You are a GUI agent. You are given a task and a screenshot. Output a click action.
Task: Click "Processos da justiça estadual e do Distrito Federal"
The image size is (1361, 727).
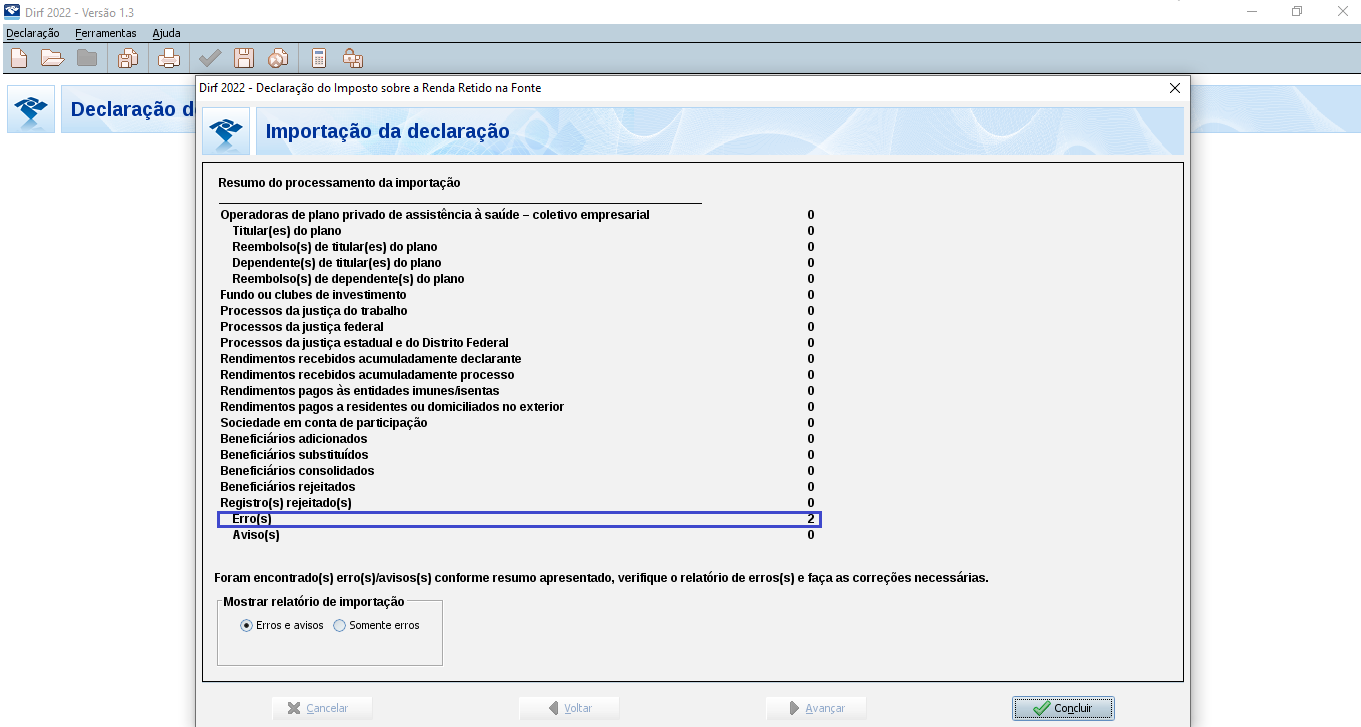click(x=364, y=343)
